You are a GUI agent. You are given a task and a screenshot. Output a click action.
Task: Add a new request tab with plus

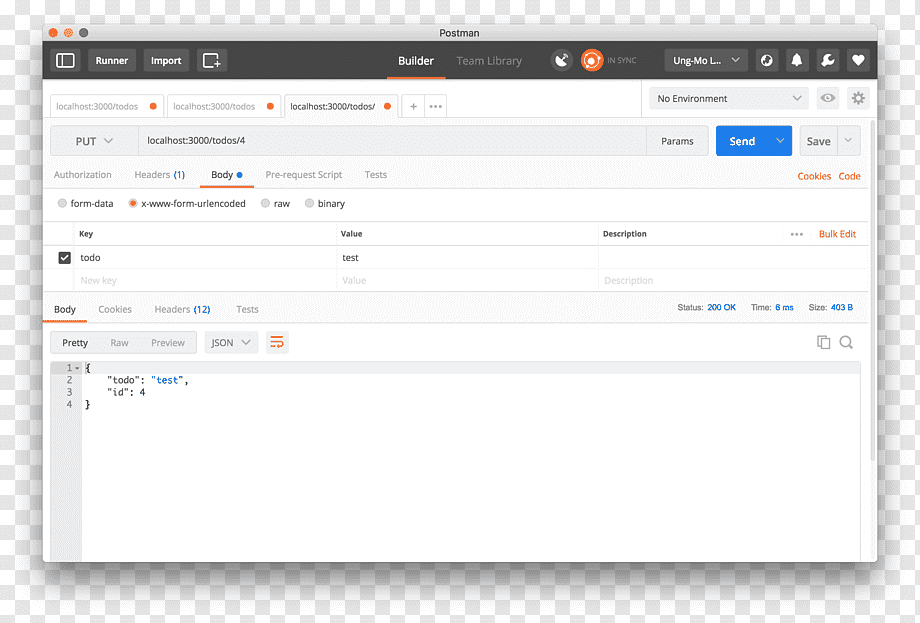413,106
